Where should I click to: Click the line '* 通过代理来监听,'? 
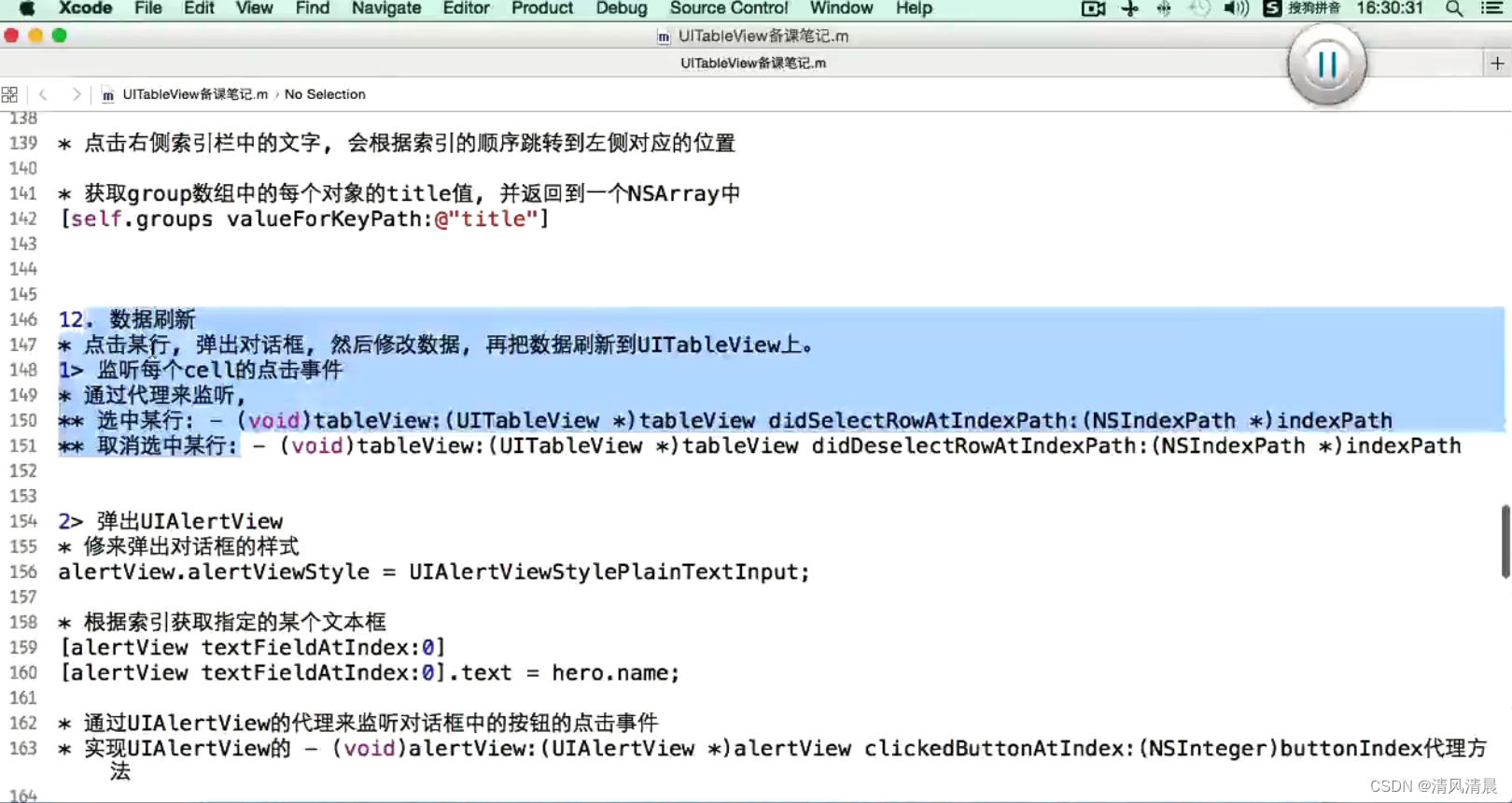151,396
